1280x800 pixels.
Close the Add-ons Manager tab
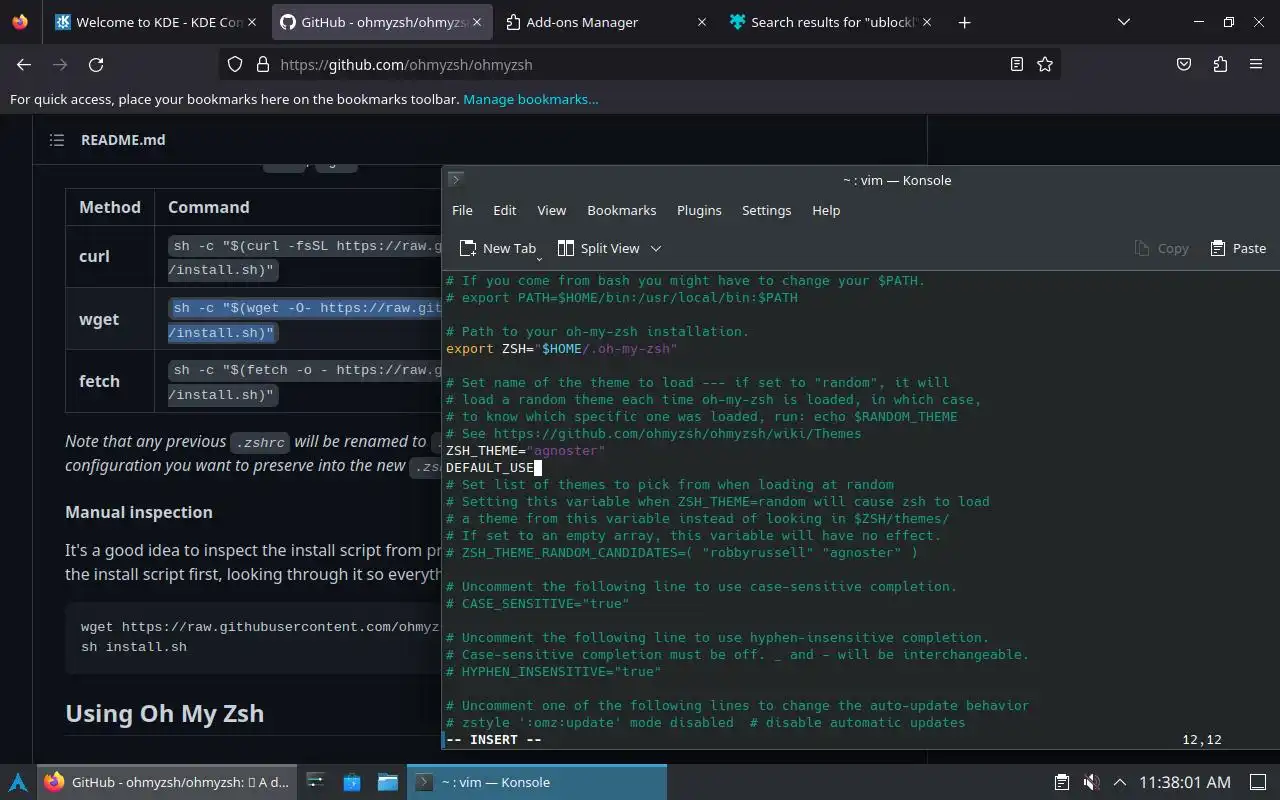(701, 22)
